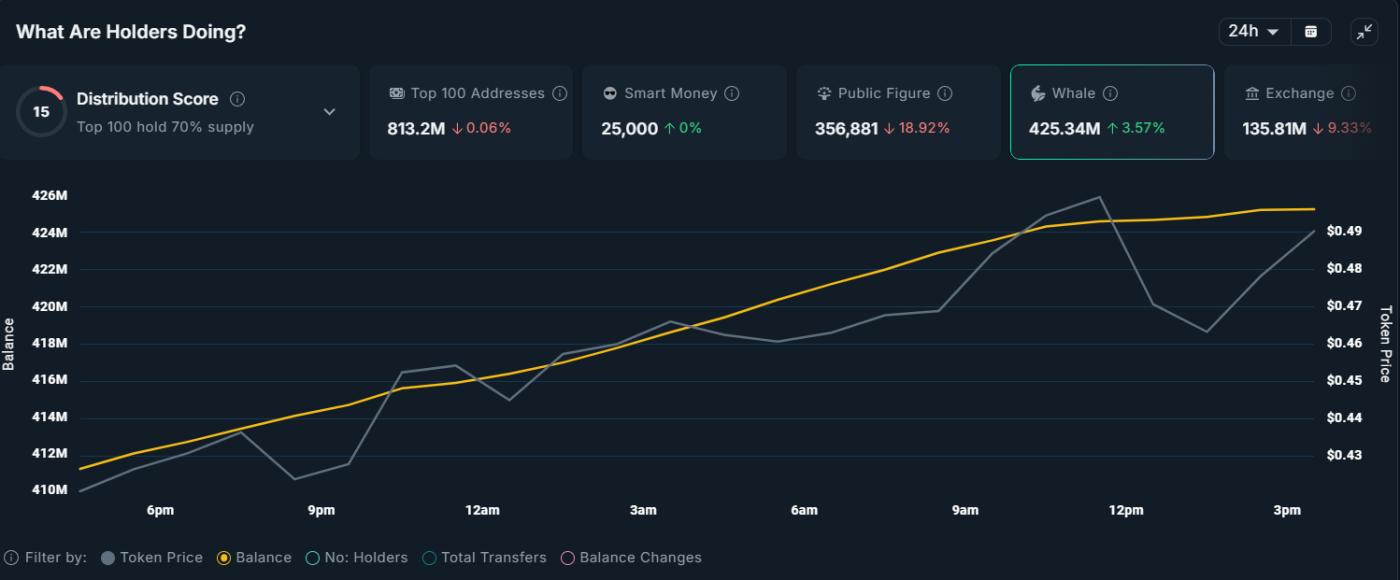The height and width of the screenshot is (580, 1400).
Task: Collapse the chart panel using the shrink icon
Action: point(1365,32)
